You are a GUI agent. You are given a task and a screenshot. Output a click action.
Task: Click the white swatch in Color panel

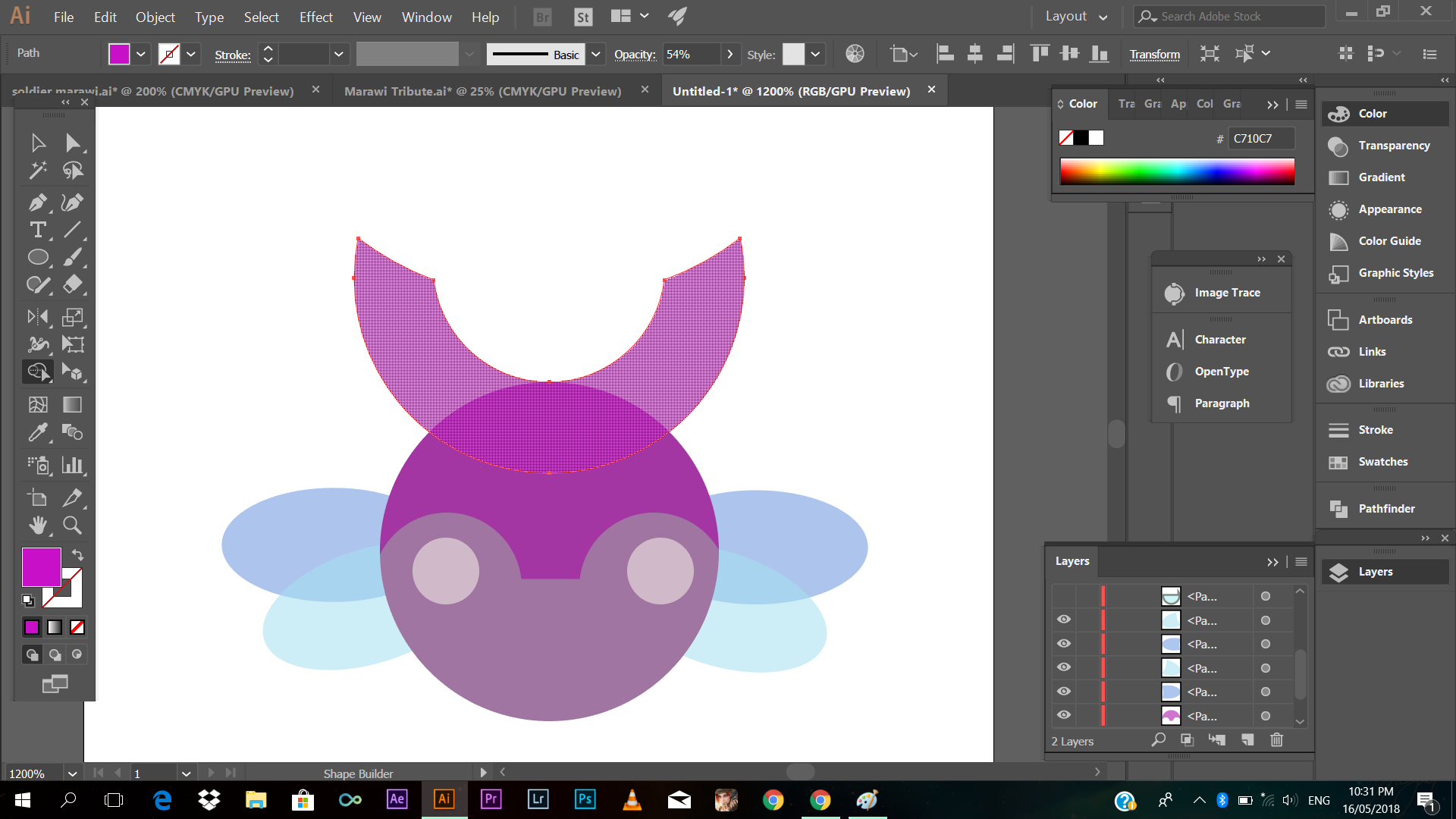1097,138
